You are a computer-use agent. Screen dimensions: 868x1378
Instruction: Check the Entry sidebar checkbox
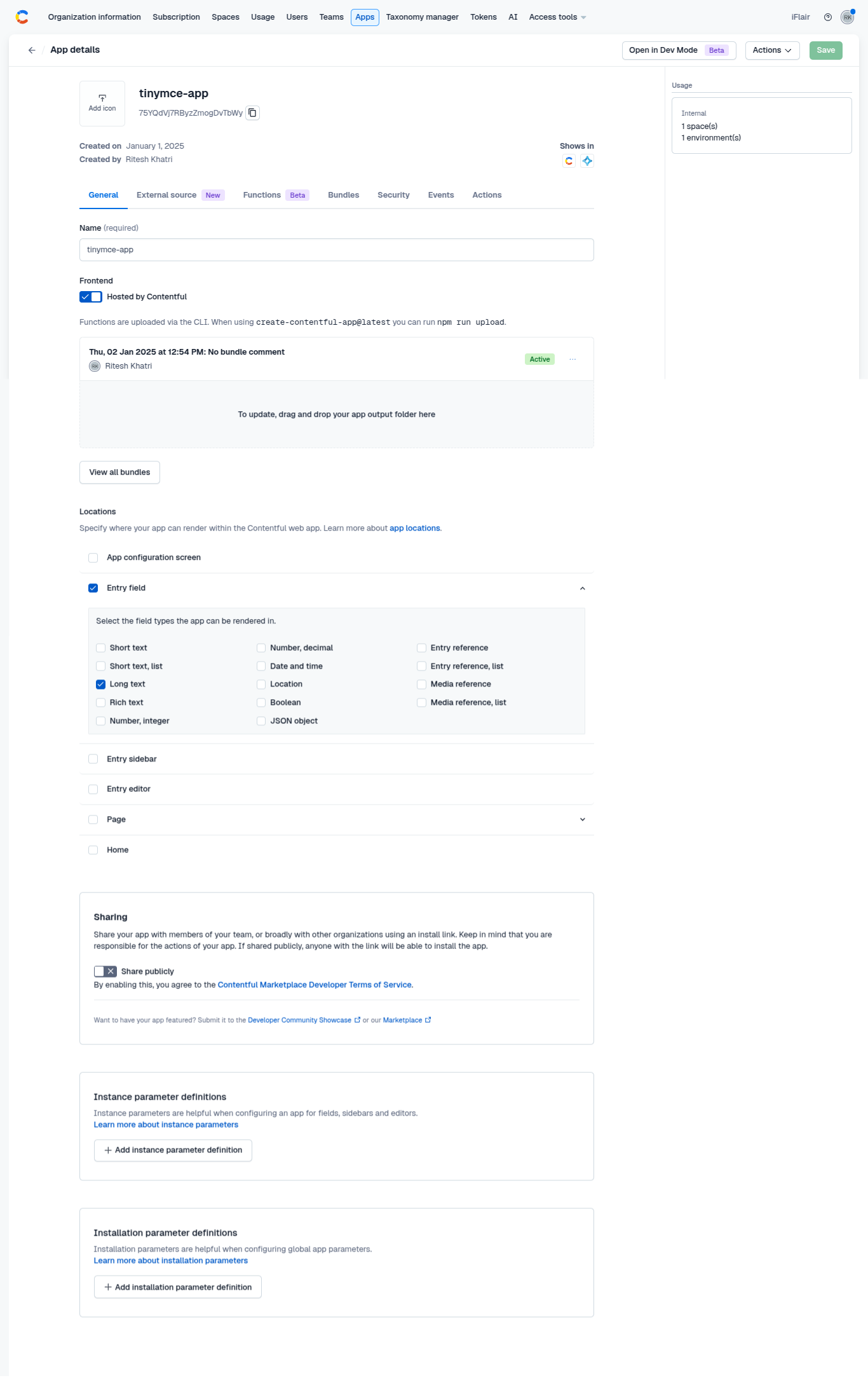pos(93,760)
